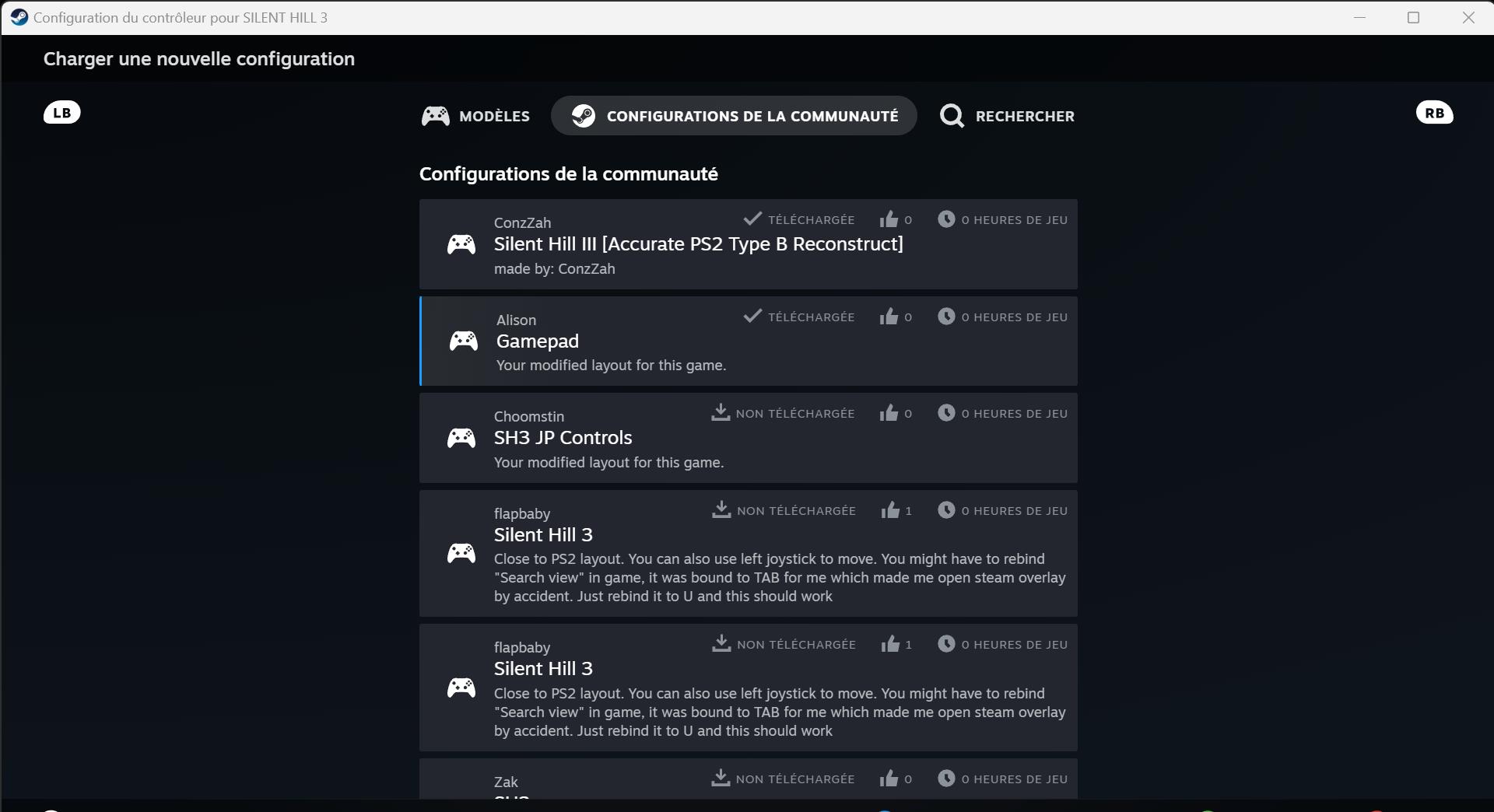Click the checkmark icon marked TÉLÉCHARGÉE on Alison's config
Viewport: 1494px width, 812px height.
click(x=751, y=315)
